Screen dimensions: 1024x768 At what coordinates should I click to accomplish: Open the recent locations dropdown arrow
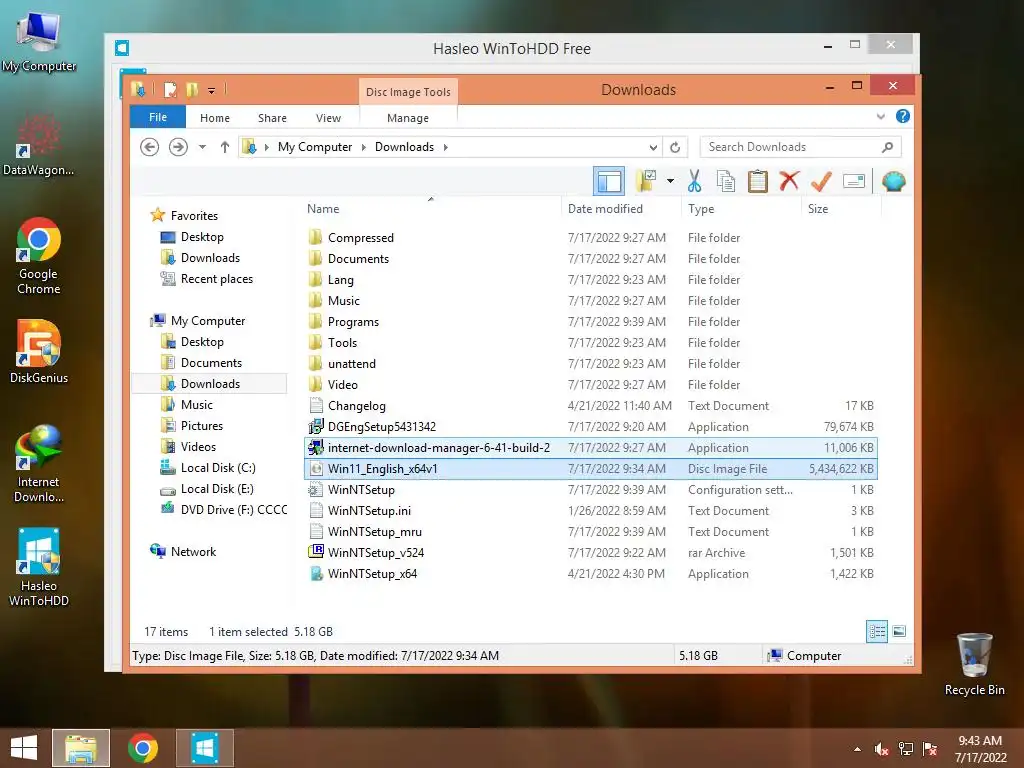pyautogui.click(x=202, y=147)
